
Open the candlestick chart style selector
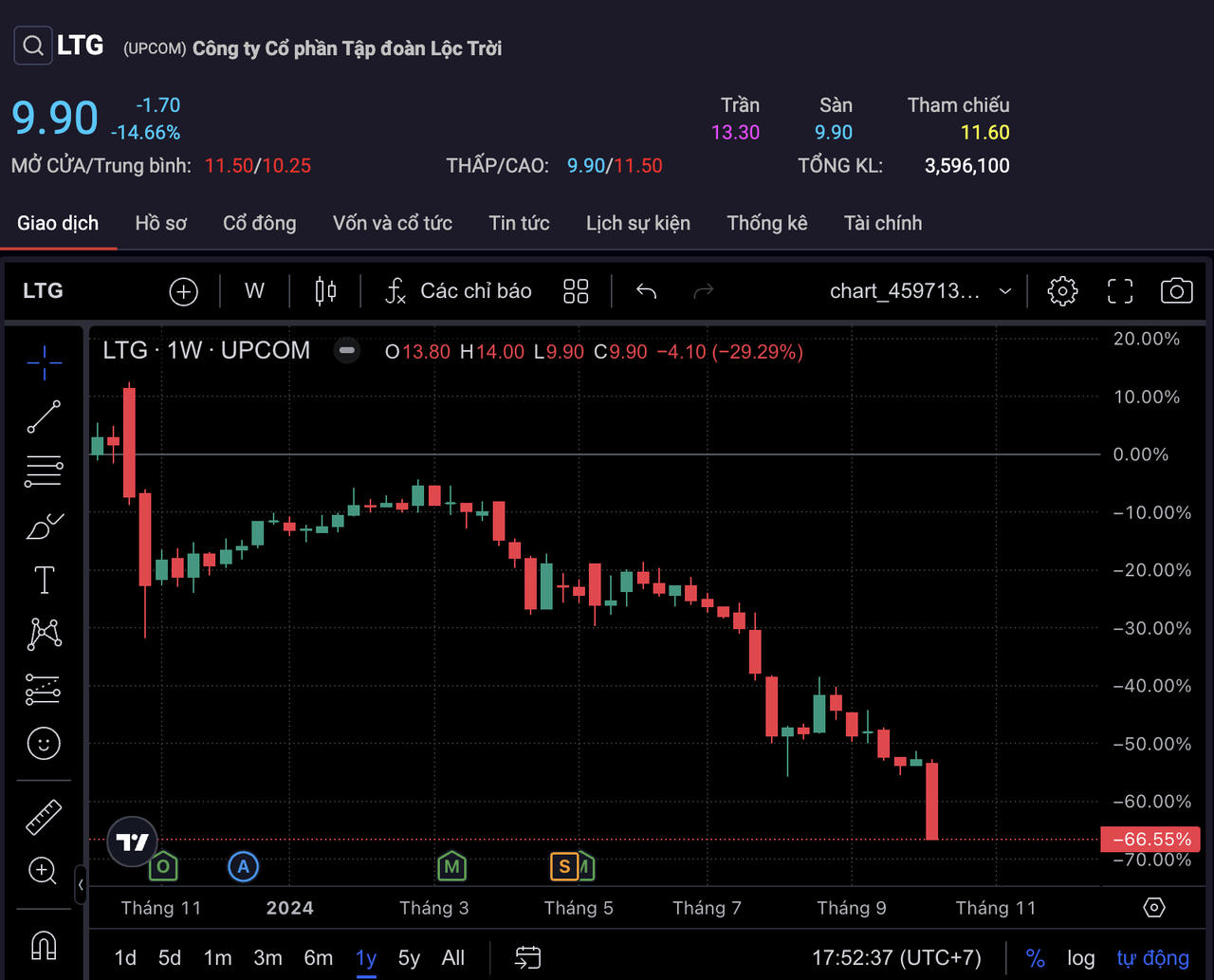pos(325,291)
